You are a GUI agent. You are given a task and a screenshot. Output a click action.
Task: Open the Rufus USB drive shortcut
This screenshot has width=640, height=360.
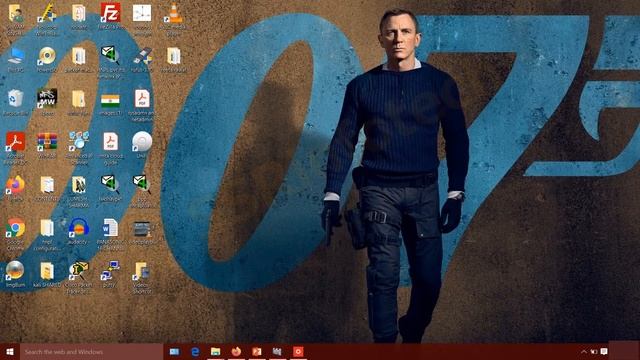pyautogui.click(x=142, y=60)
